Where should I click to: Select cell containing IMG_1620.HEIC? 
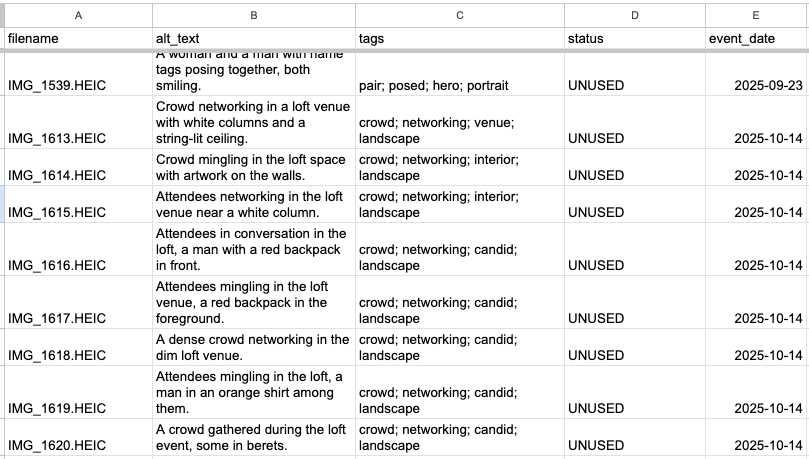(x=78, y=437)
